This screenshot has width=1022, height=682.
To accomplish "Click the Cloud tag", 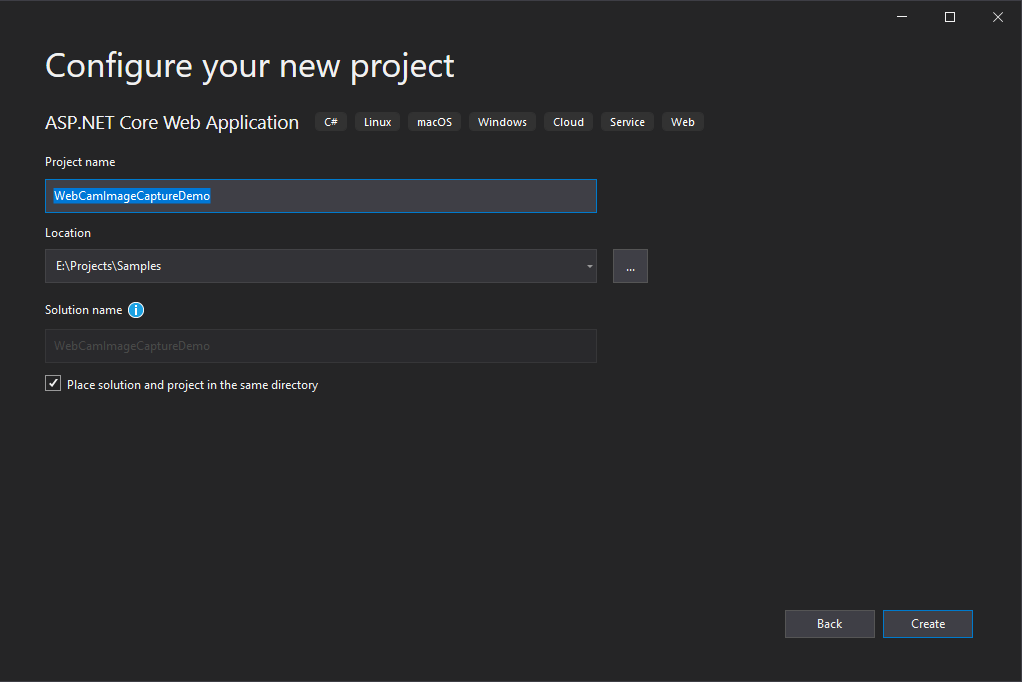I will (568, 122).
